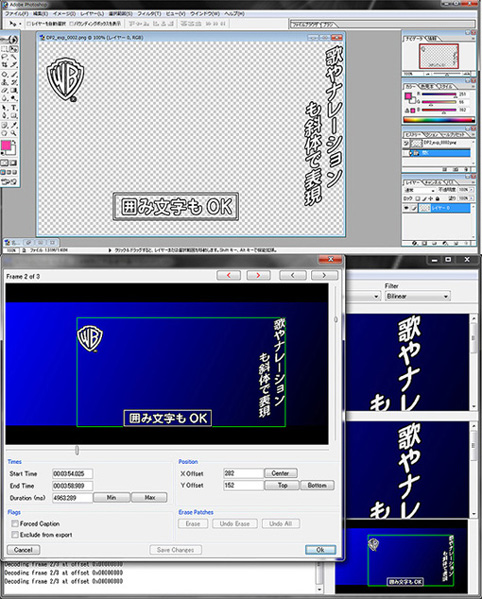Go to next frame with red right arrow
The image size is (482, 599).
[258, 275]
